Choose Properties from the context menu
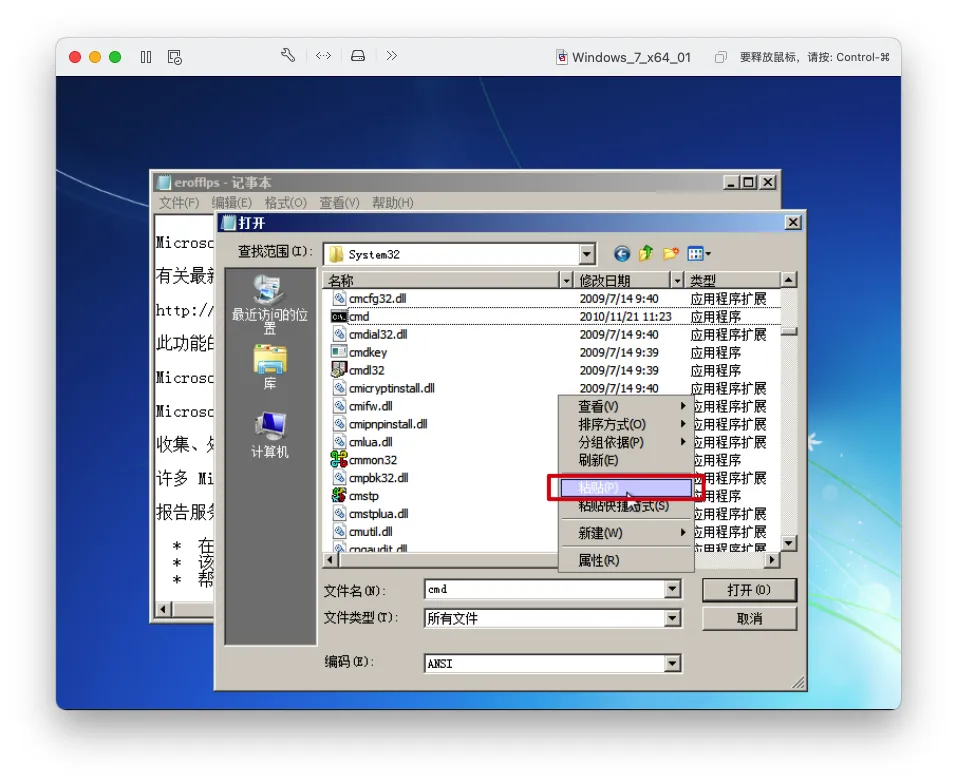The image size is (957, 784). tap(626, 560)
